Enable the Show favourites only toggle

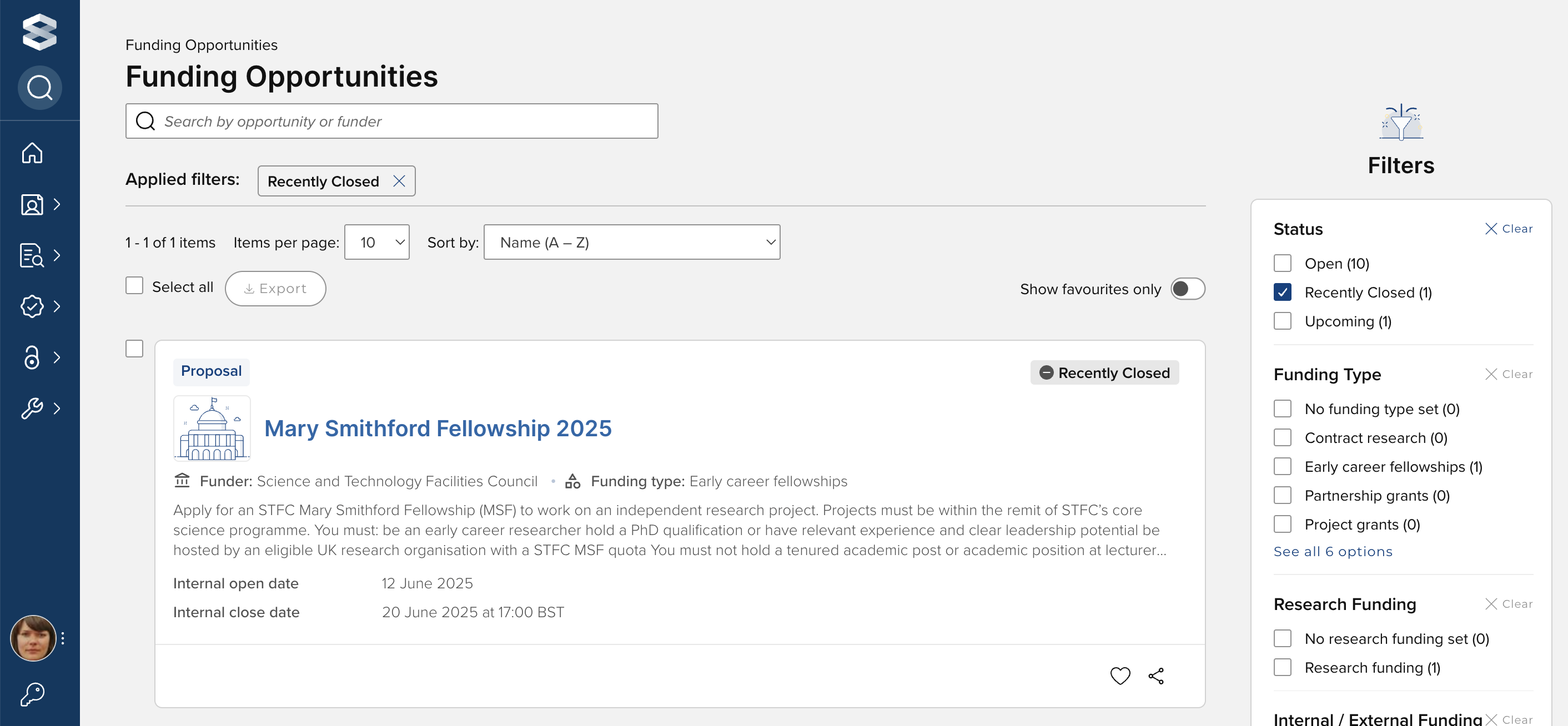tap(1188, 289)
